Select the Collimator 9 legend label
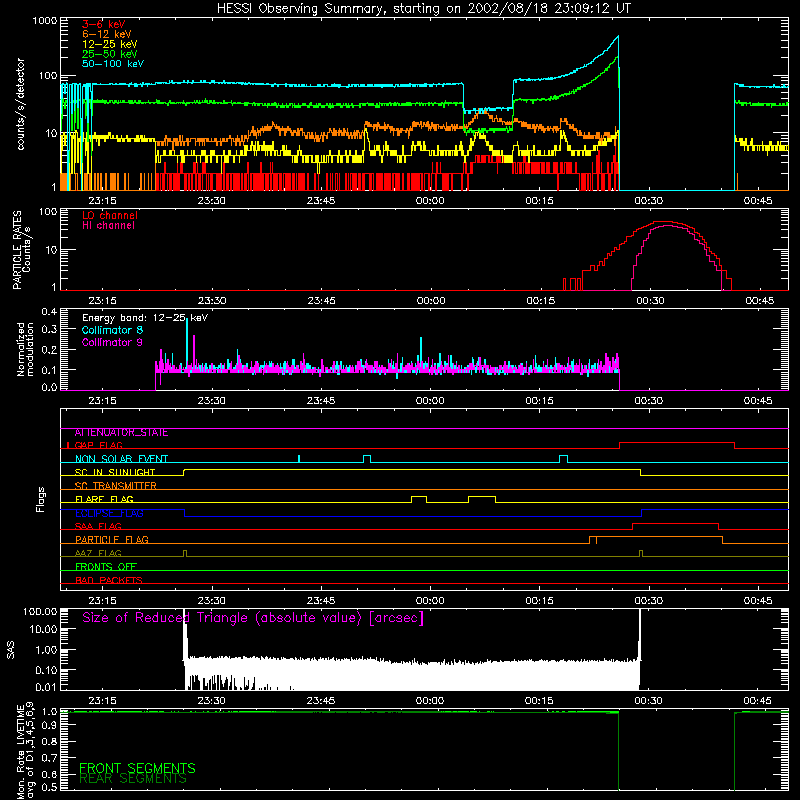 click(x=112, y=342)
